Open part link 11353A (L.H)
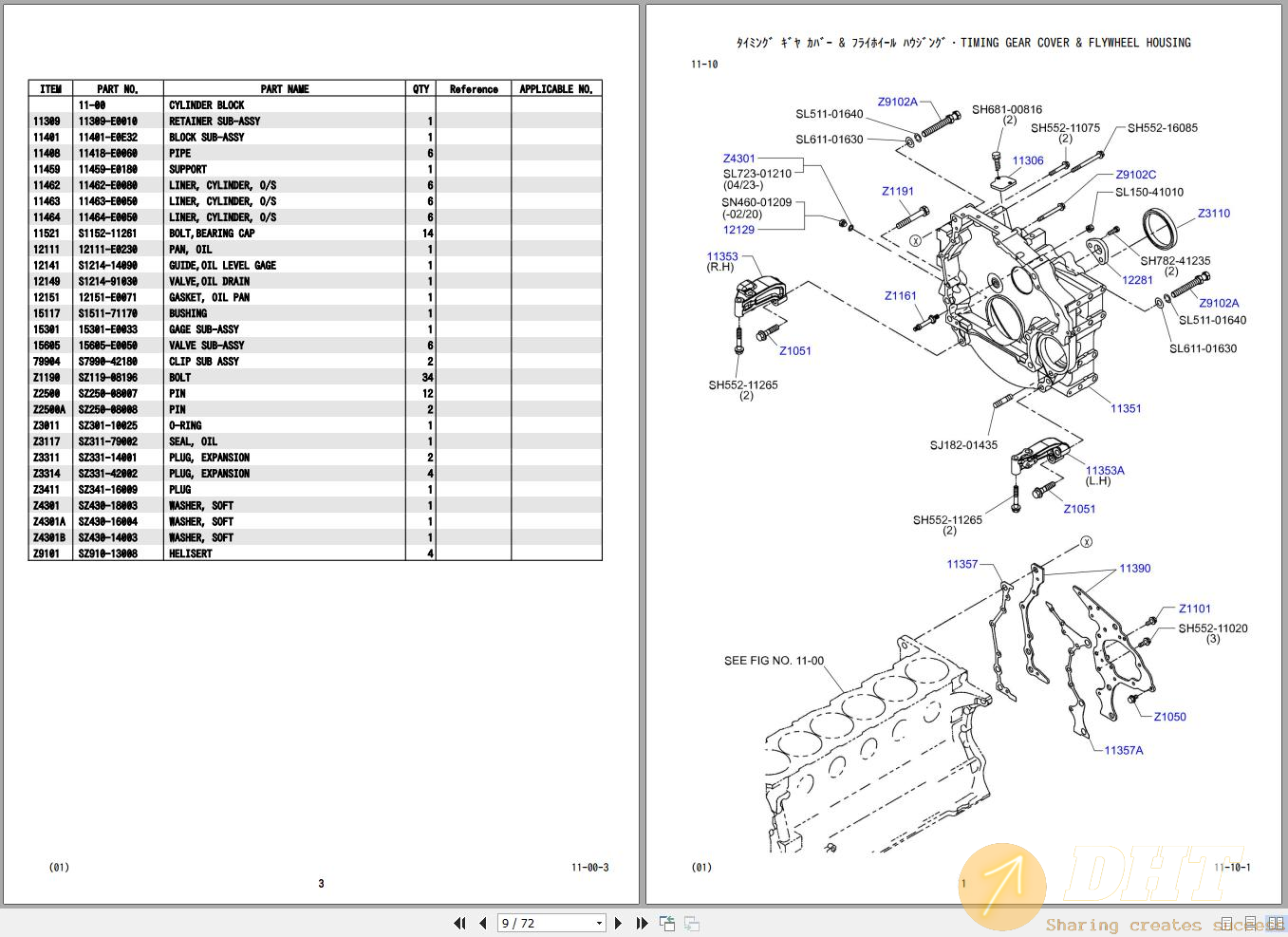Image resolution: width=1288 pixels, height=937 pixels. pos(1105,470)
